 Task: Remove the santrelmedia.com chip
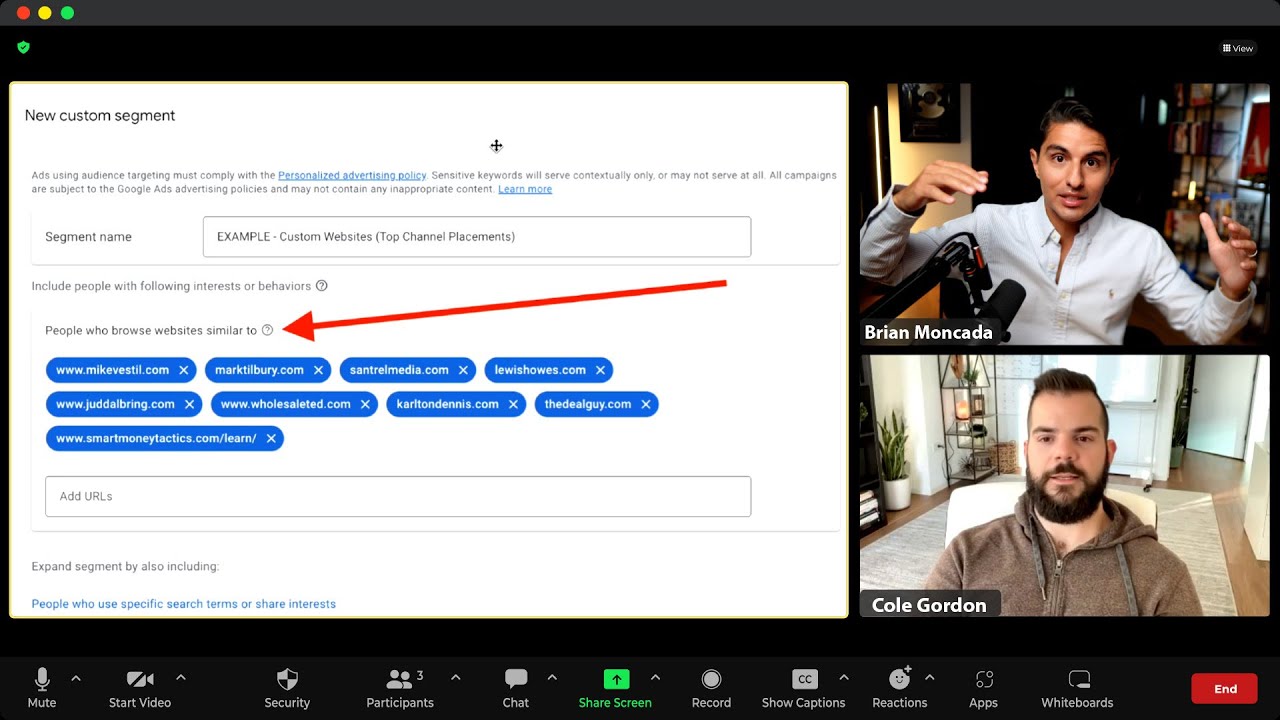click(x=463, y=370)
